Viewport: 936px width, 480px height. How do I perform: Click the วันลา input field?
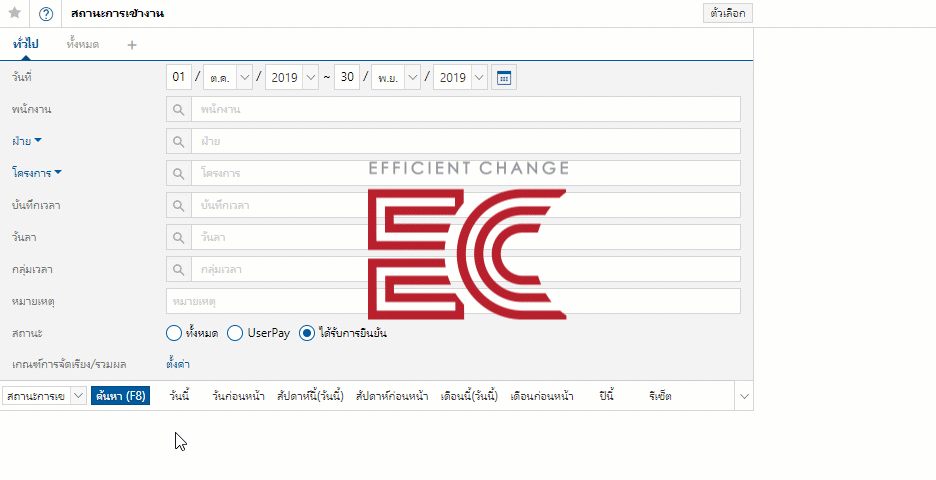tap(466, 238)
